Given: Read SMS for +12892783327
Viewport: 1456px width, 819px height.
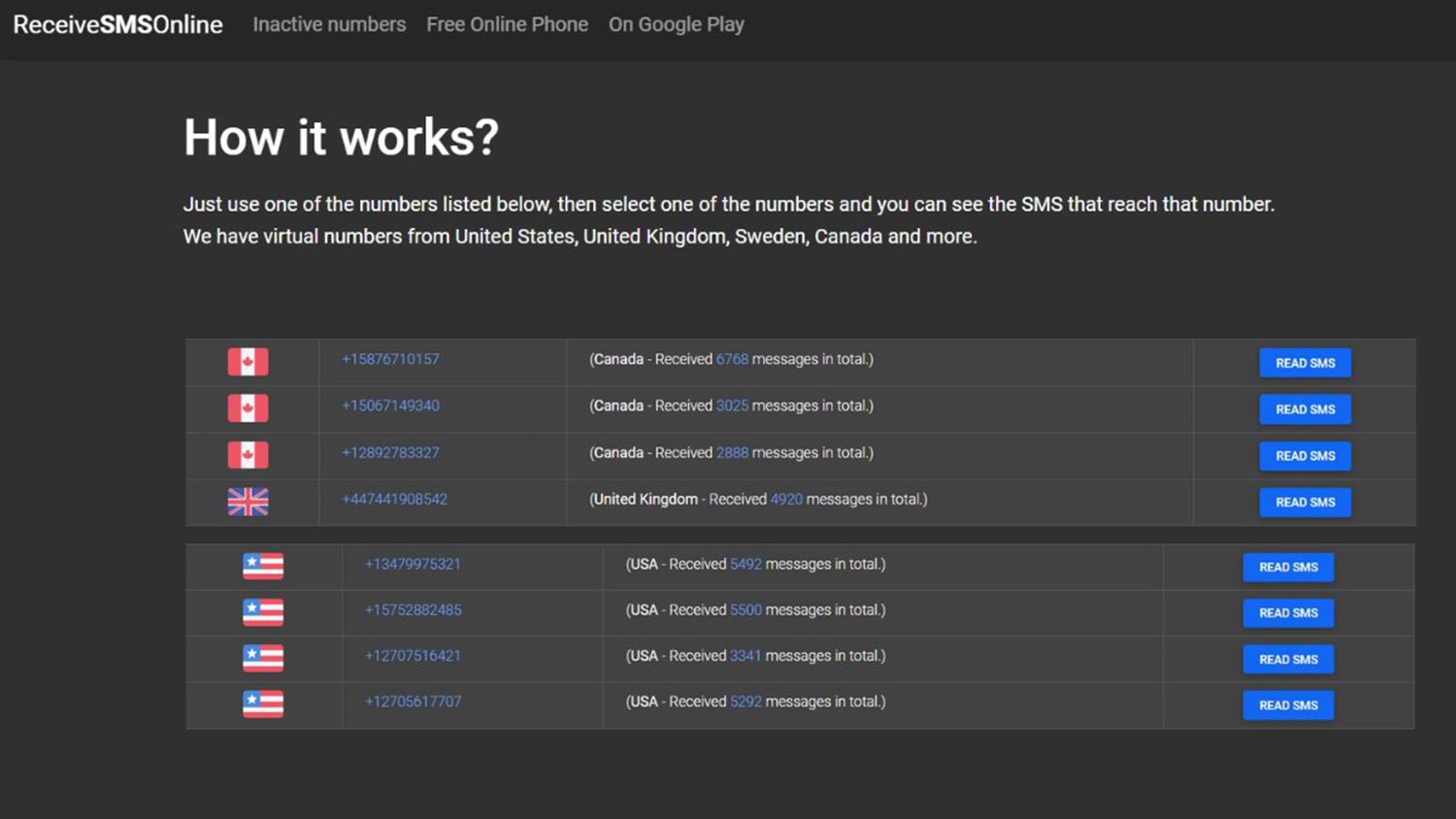Looking at the screenshot, I should pos(1305,456).
